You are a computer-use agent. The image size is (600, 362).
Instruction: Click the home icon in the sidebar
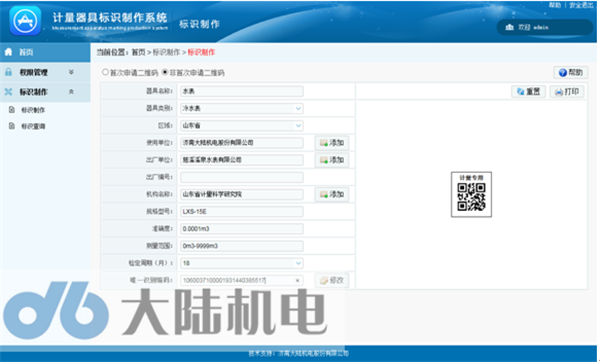[8, 52]
